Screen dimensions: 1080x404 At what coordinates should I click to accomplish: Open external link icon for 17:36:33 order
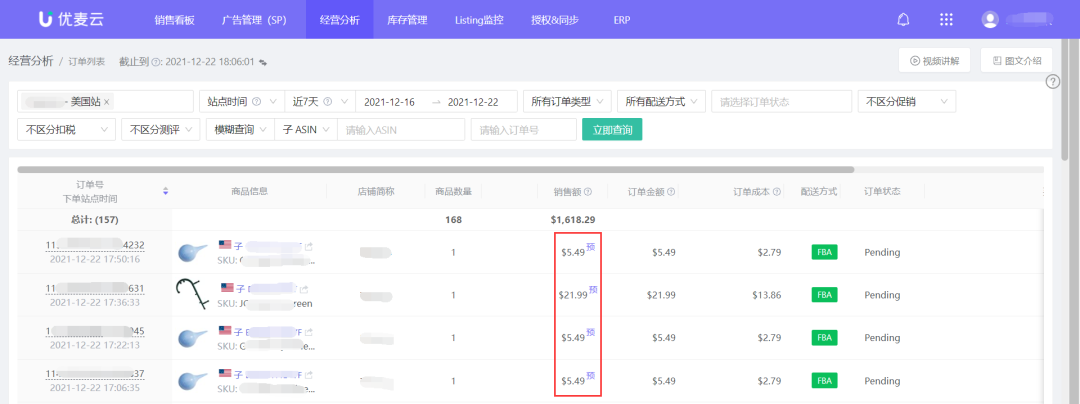point(304,289)
